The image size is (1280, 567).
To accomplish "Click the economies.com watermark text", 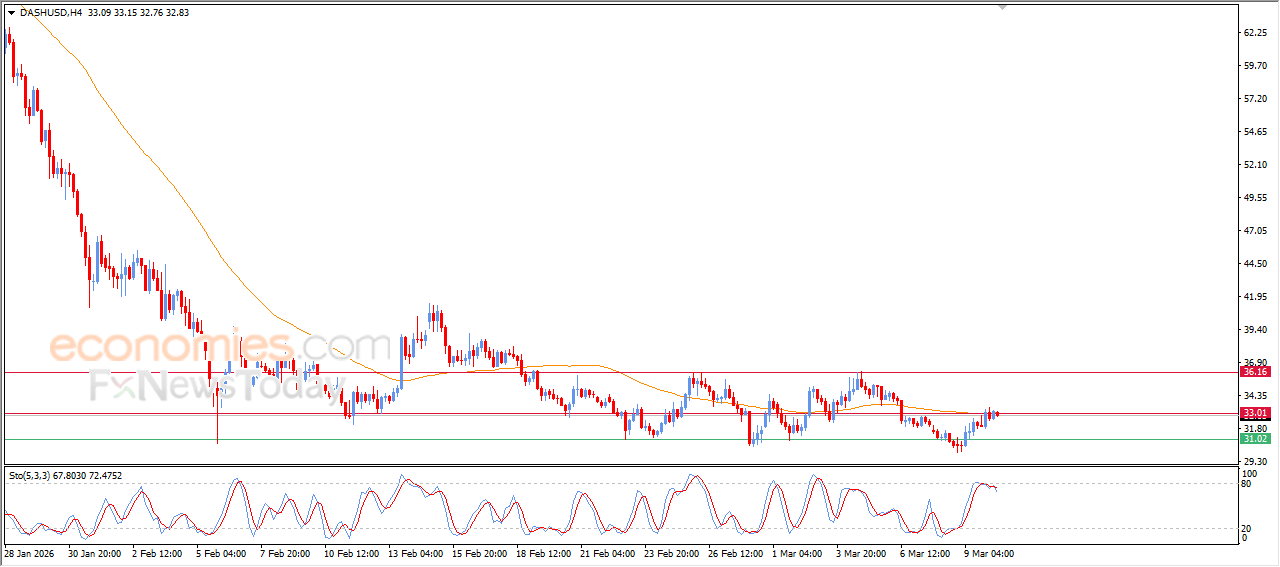I will click(x=220, y=346).
